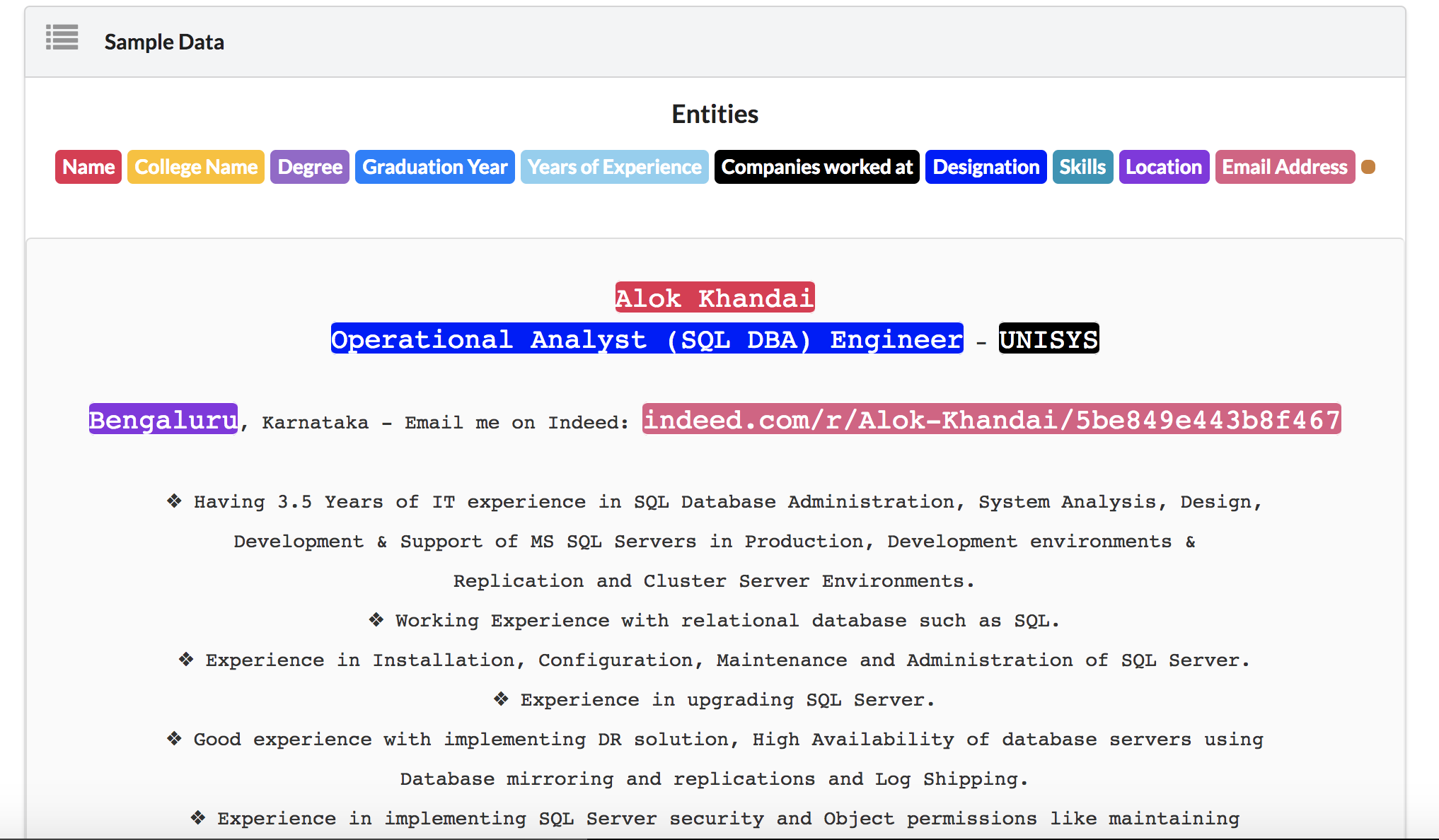Screen dimensions: 1439x840
Task: Click the Skills entity tag icon
Action: coord(1082,166)
